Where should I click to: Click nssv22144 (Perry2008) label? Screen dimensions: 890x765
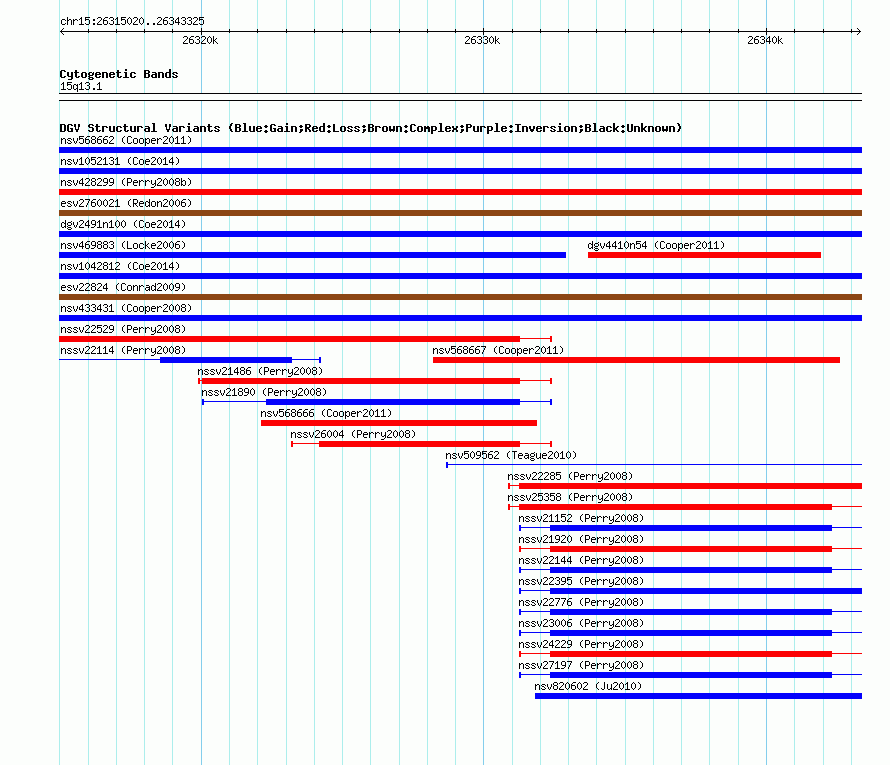coord(581,560)
